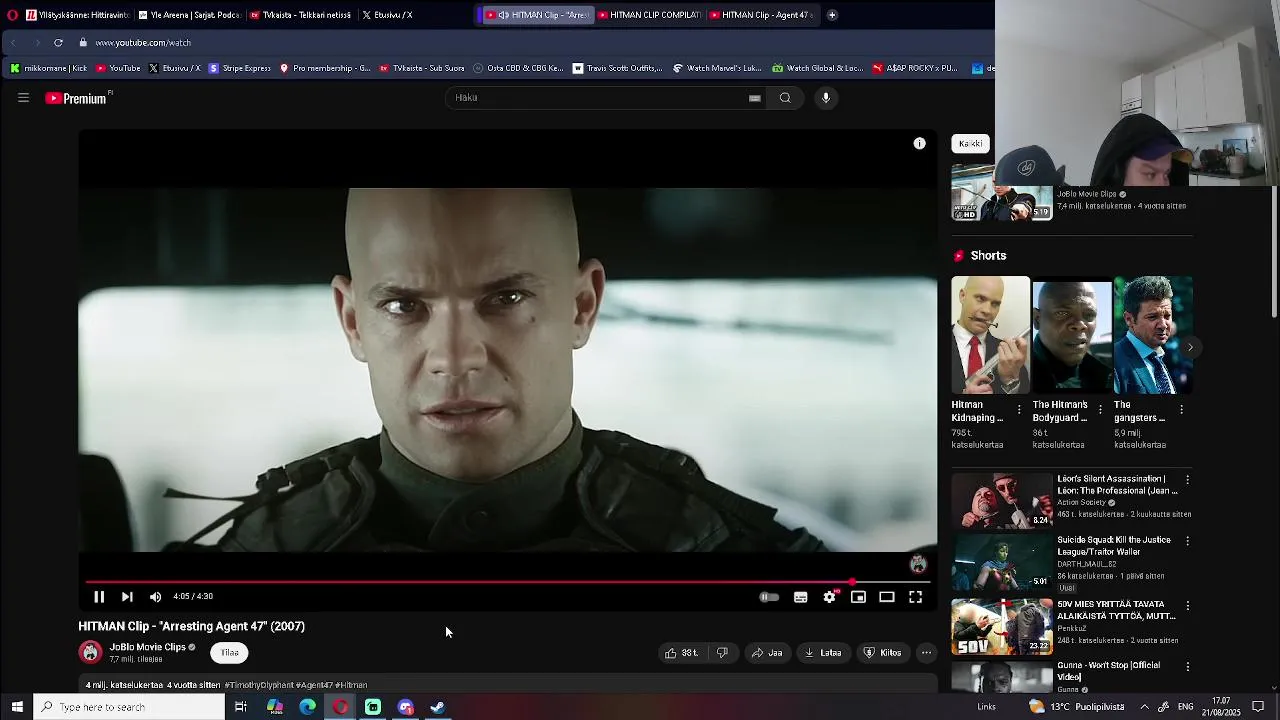Open Task View in taskbar
This screenshot has width=1280, height=720.
tap(241, 707)
